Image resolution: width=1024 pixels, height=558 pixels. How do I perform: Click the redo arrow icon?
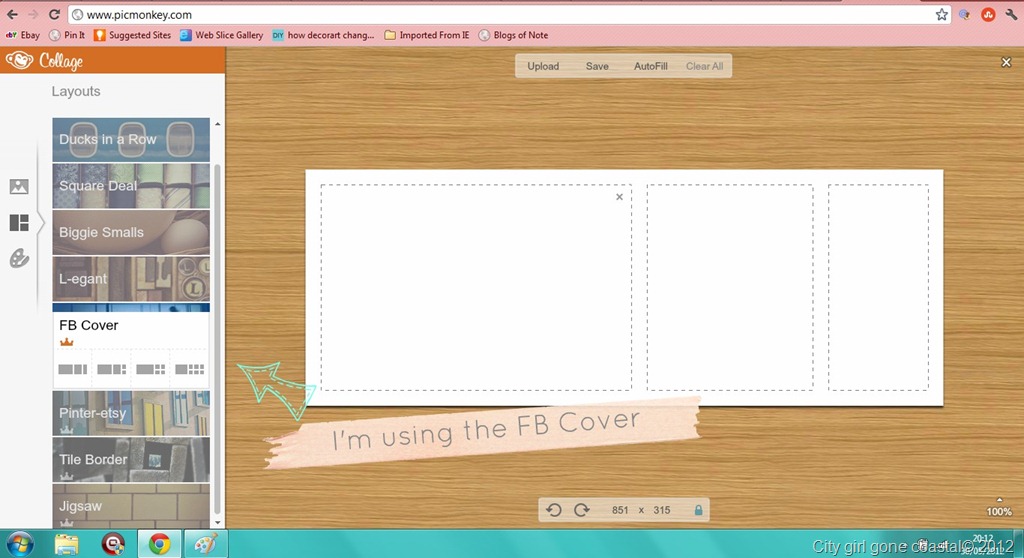pyautogui.click(x=581, y=510)
